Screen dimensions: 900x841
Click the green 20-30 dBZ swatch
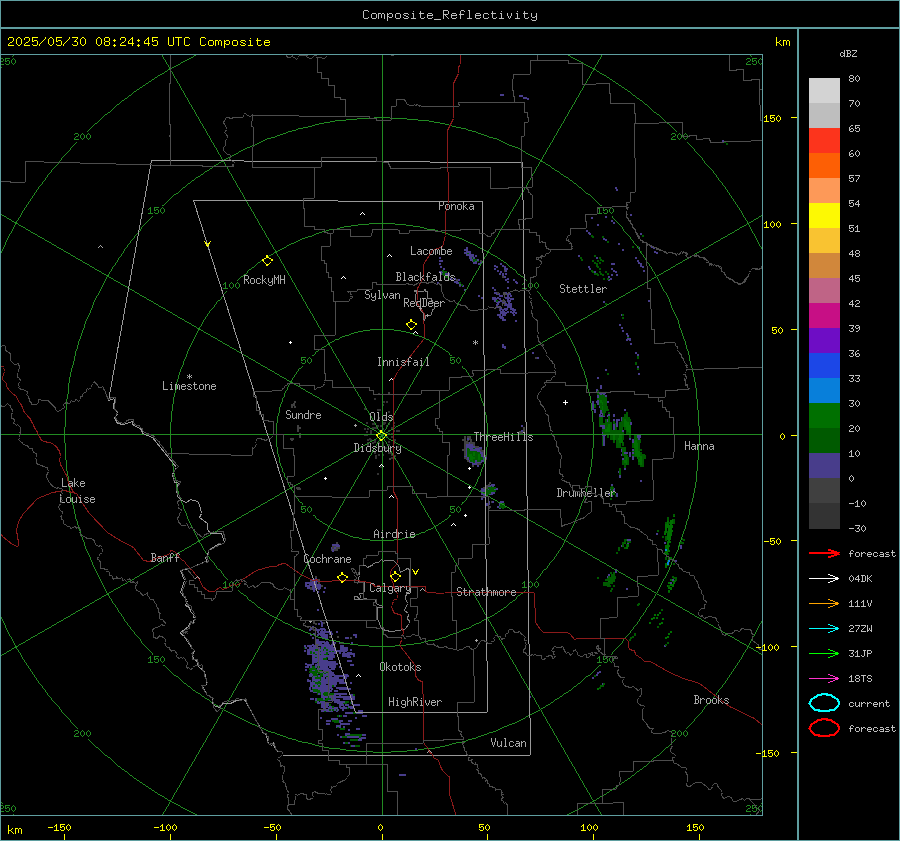pyautogui.click(x=824, y=416)
